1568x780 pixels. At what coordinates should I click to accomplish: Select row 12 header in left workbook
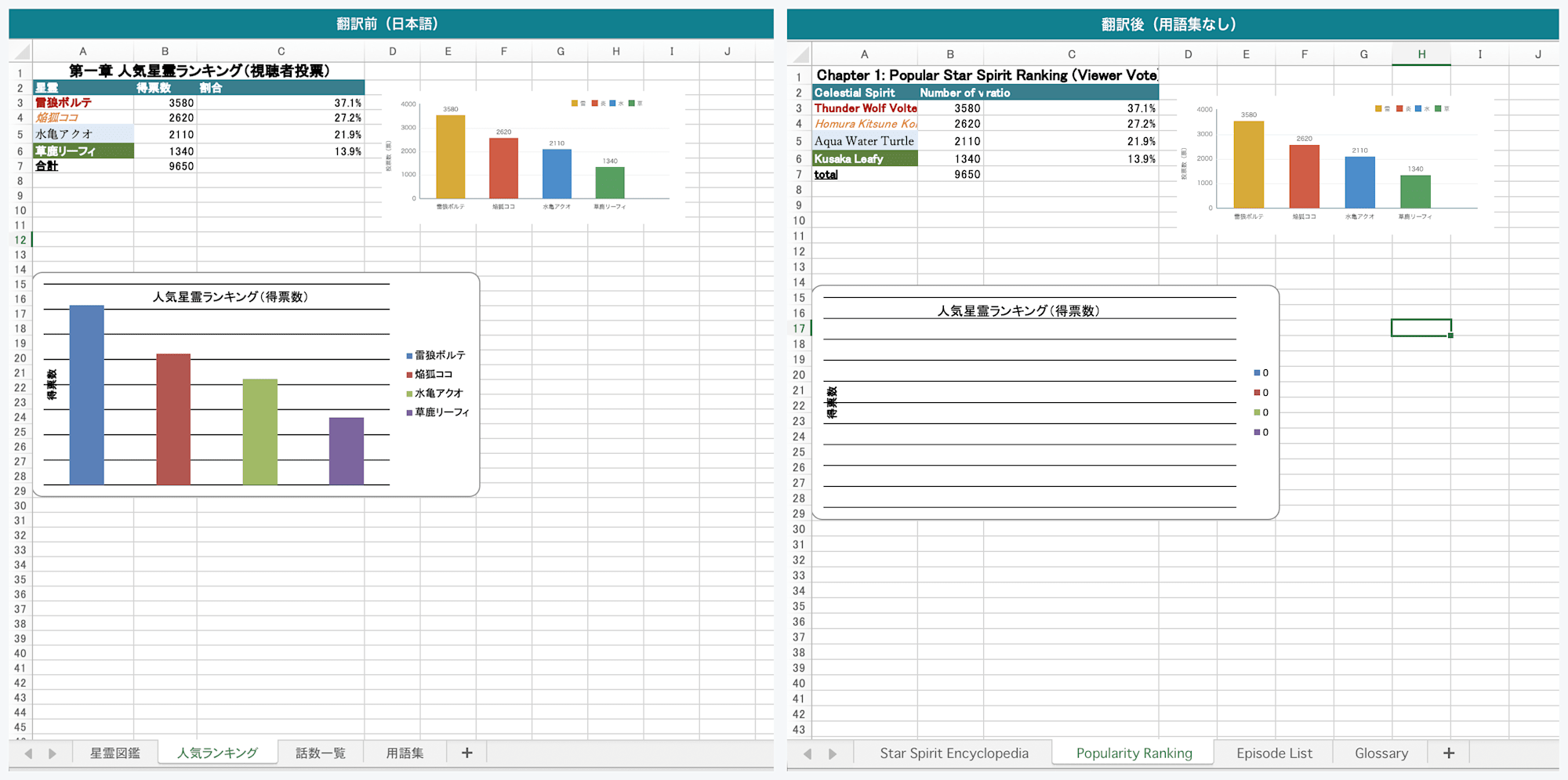[20, 240]
